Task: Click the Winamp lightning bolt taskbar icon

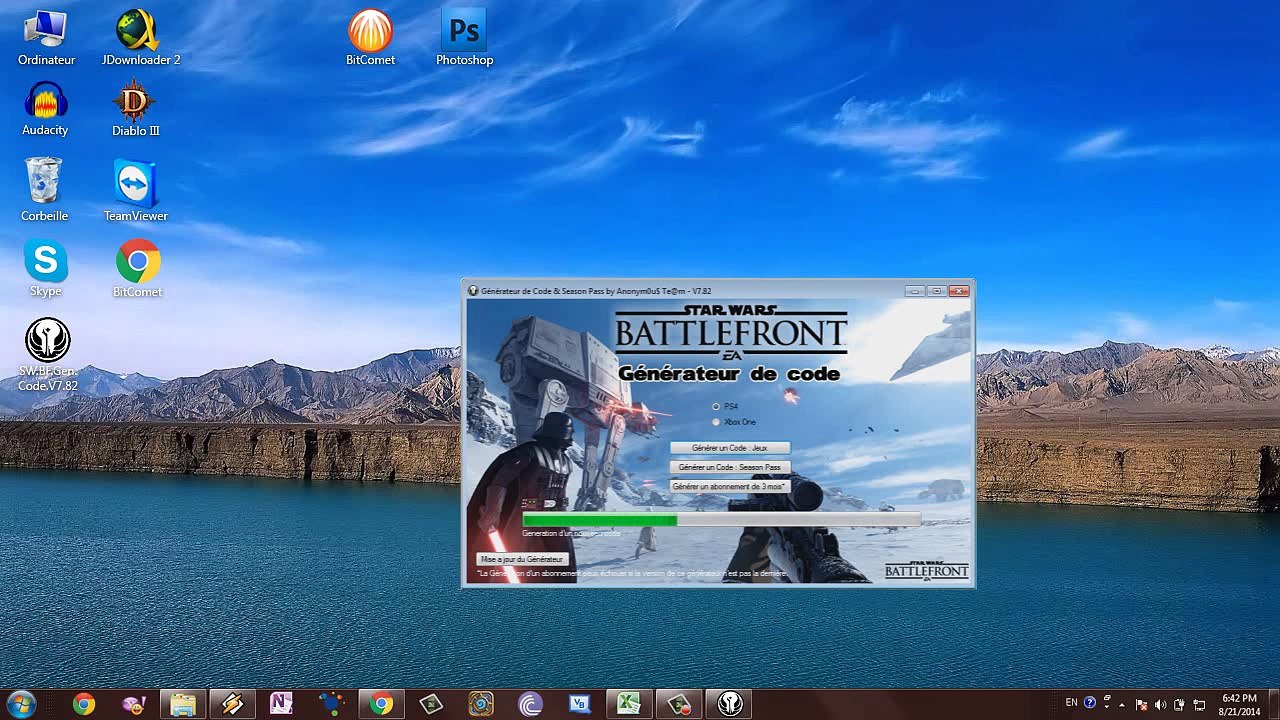Action: click(x=232, y=704)
